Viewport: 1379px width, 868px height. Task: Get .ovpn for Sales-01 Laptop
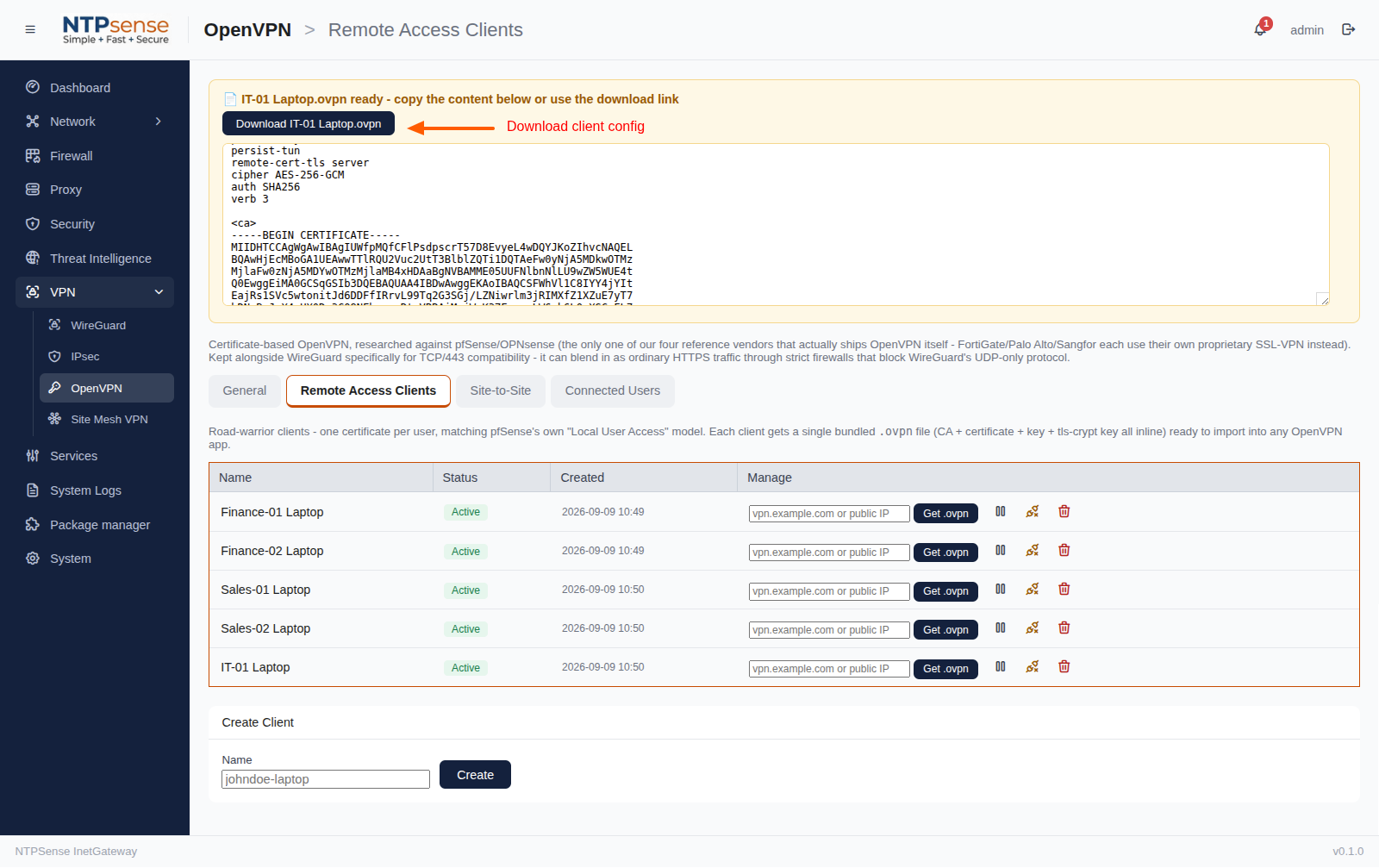tap(945, 590)
